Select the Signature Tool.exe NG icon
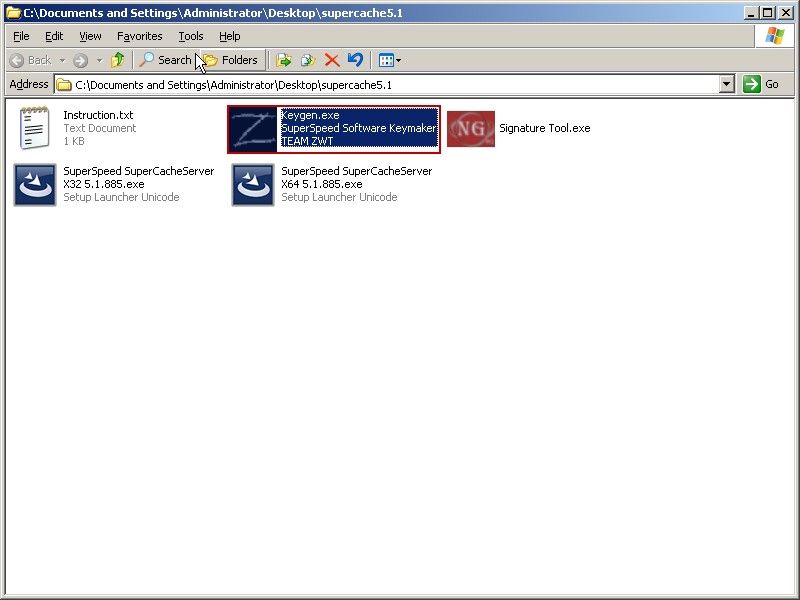Image resolution: width=800 pixels, height=600 pixels. 471,129
